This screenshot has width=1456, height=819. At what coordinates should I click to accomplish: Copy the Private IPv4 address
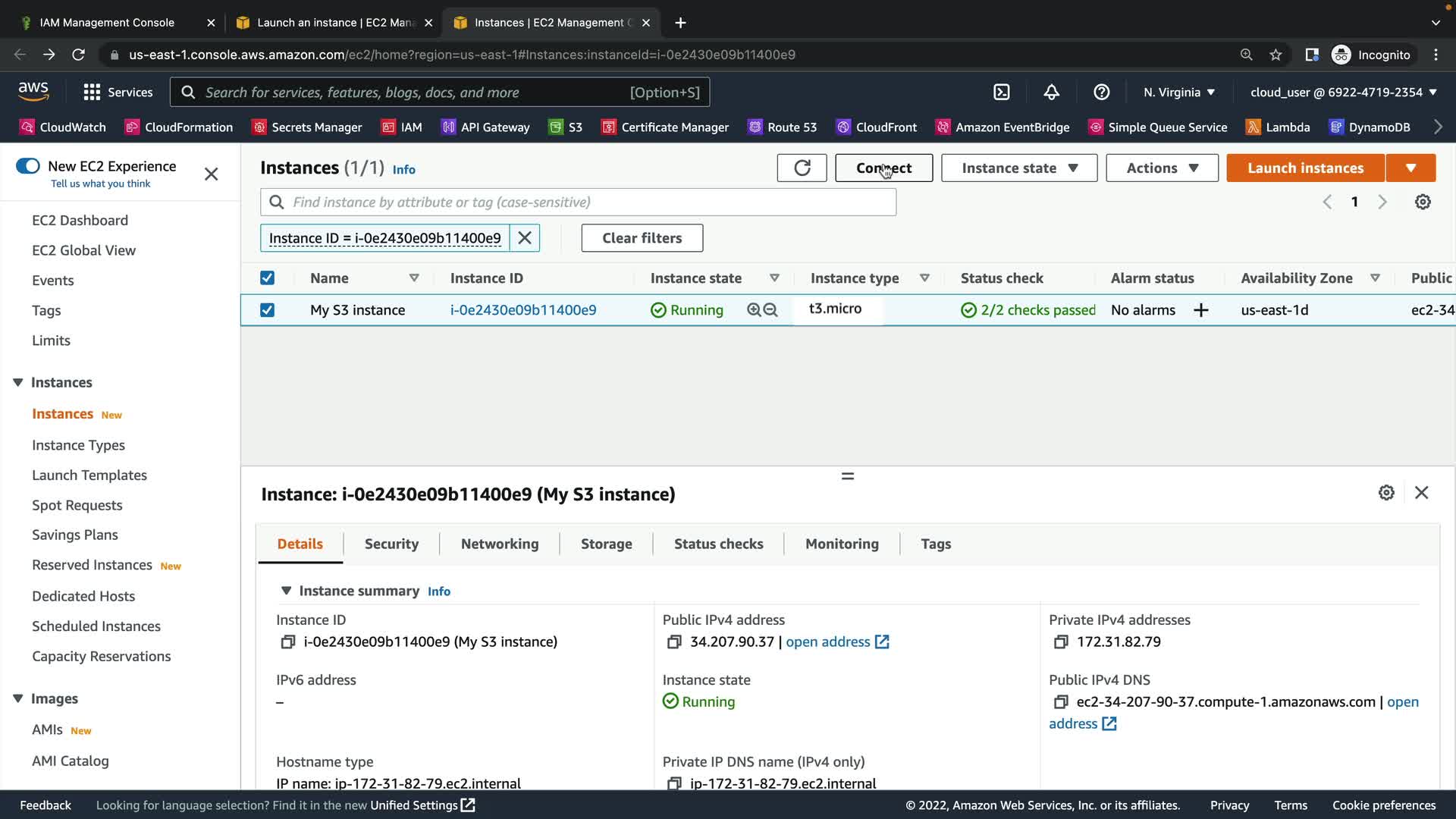(1060, 642)
